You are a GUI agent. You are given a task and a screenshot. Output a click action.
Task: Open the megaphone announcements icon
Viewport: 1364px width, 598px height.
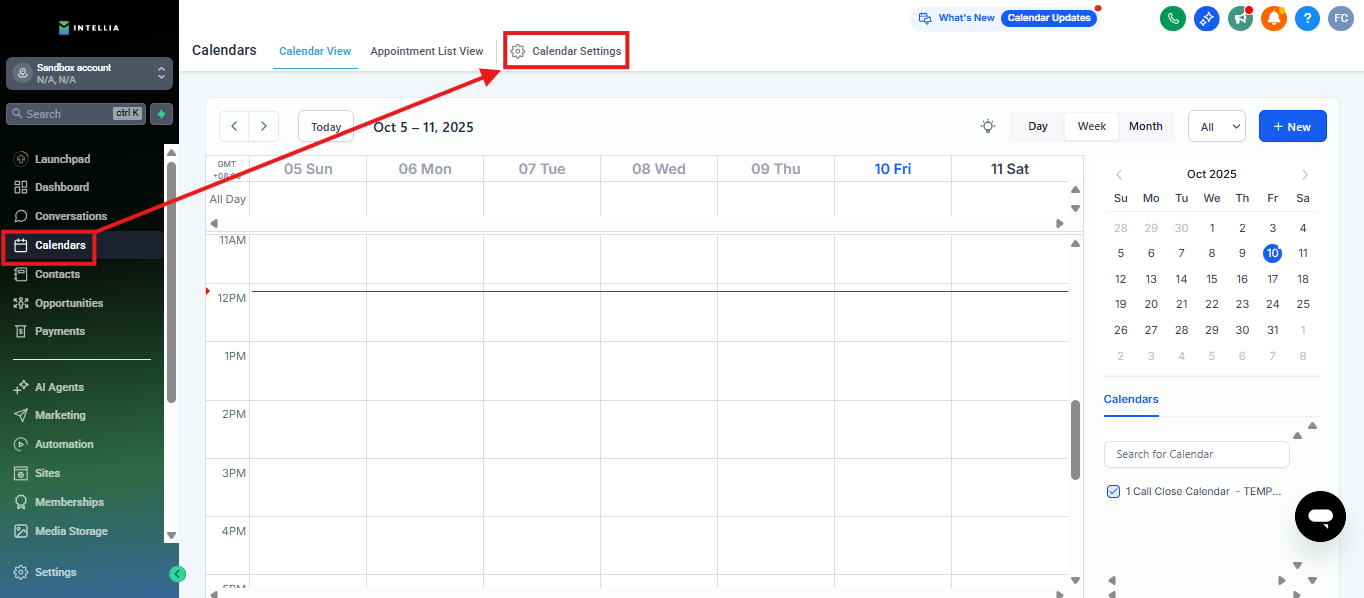point(1240,18)
